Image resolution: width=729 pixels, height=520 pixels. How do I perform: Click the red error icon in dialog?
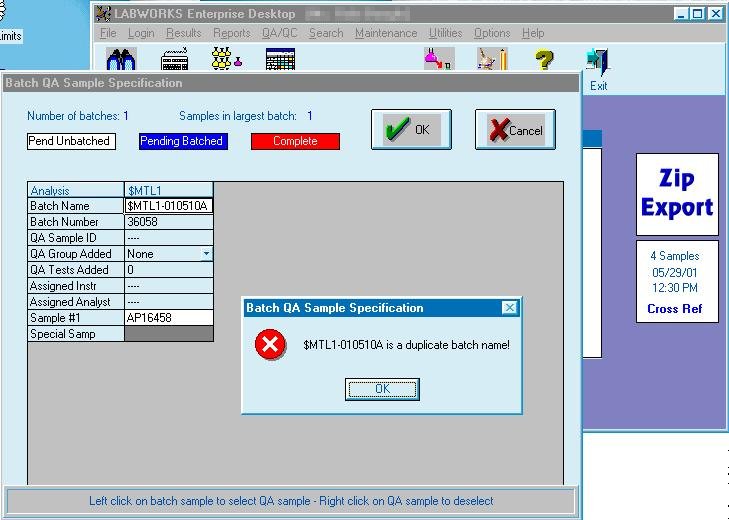click(x=270, y=345)
